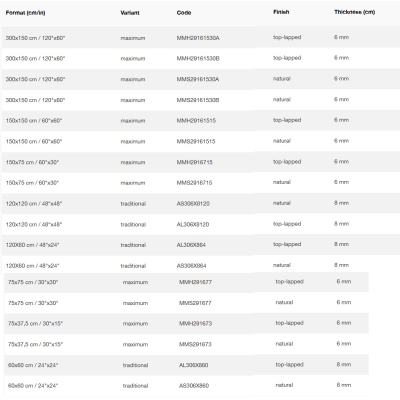Select code MMH2916715 cell
This screenshot has width=400, height=400.
pyautogui.click(x=195, y=162)
